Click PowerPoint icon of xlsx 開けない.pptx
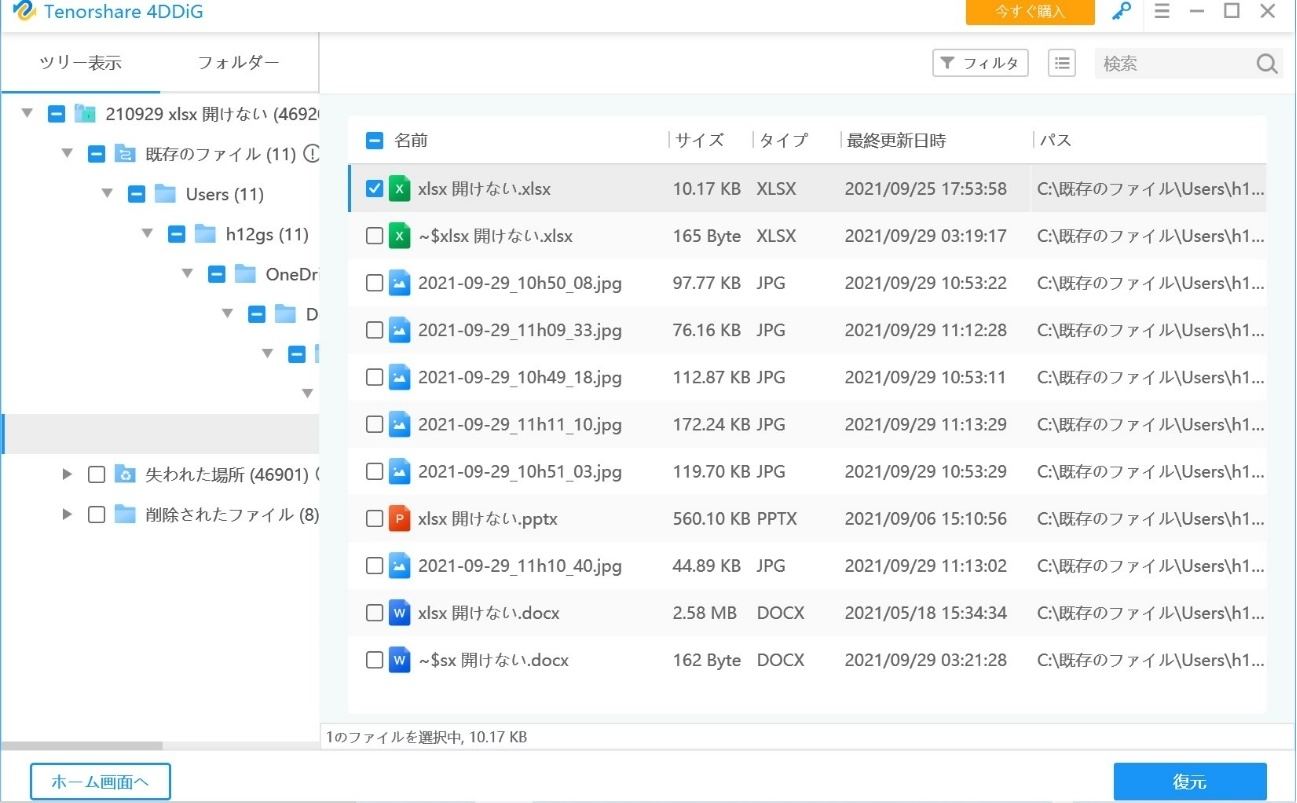The width and height of the screenshot is (1297, 803). coord(400,519)
